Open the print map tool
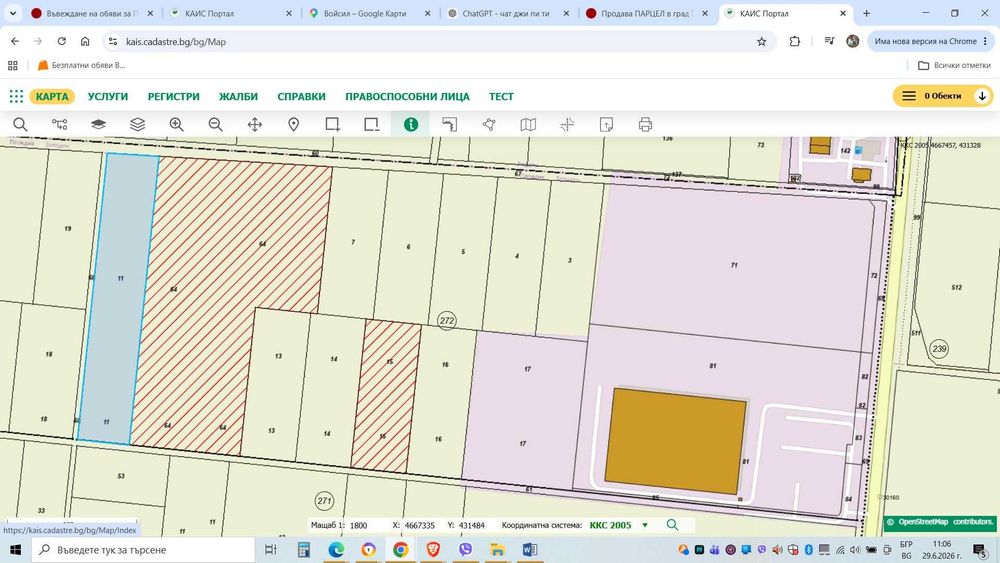This screenshot has height=563, width=1000. click(x=645, y=124)
